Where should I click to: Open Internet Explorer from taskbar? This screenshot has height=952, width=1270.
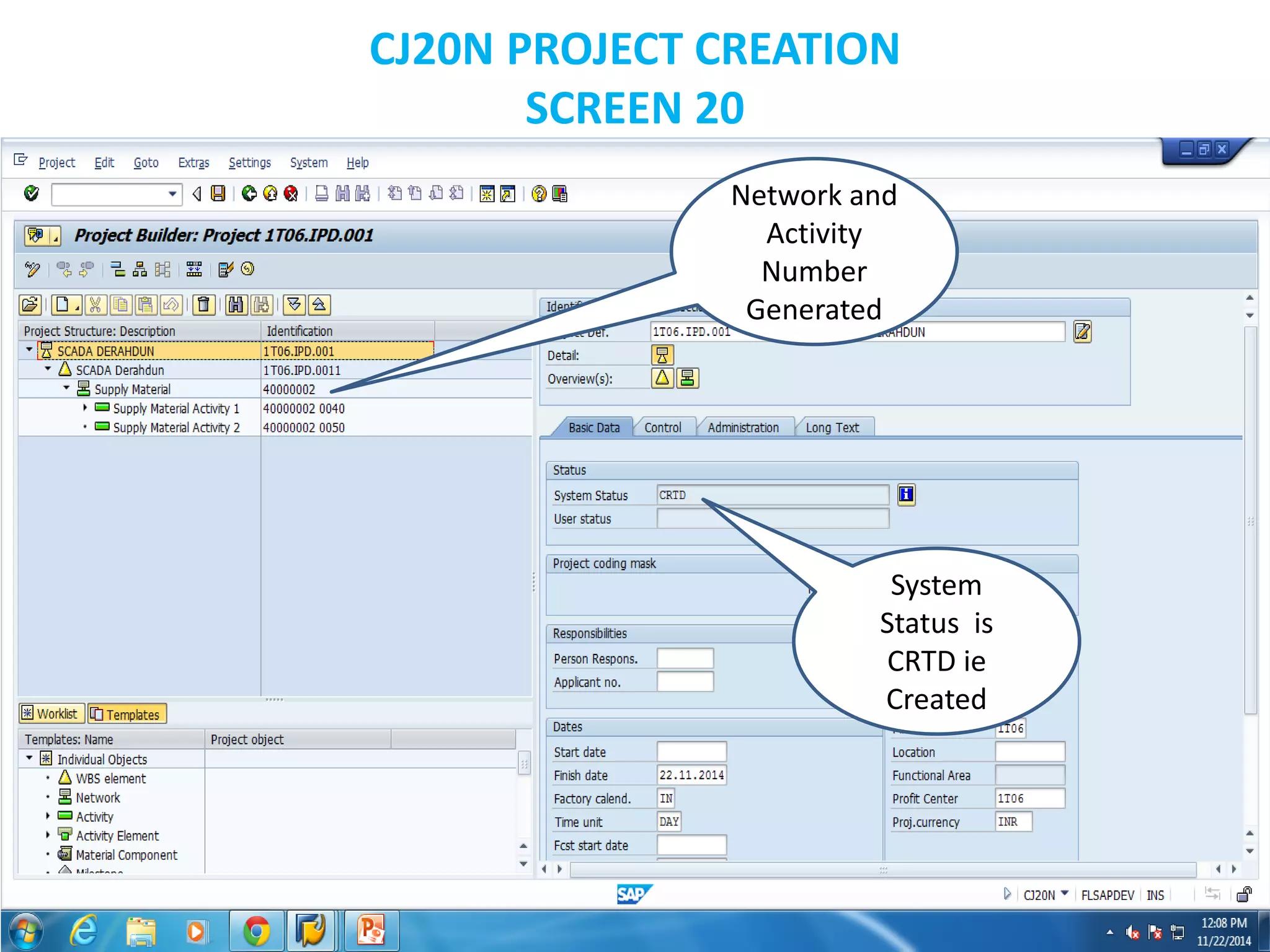pos(84,930)
